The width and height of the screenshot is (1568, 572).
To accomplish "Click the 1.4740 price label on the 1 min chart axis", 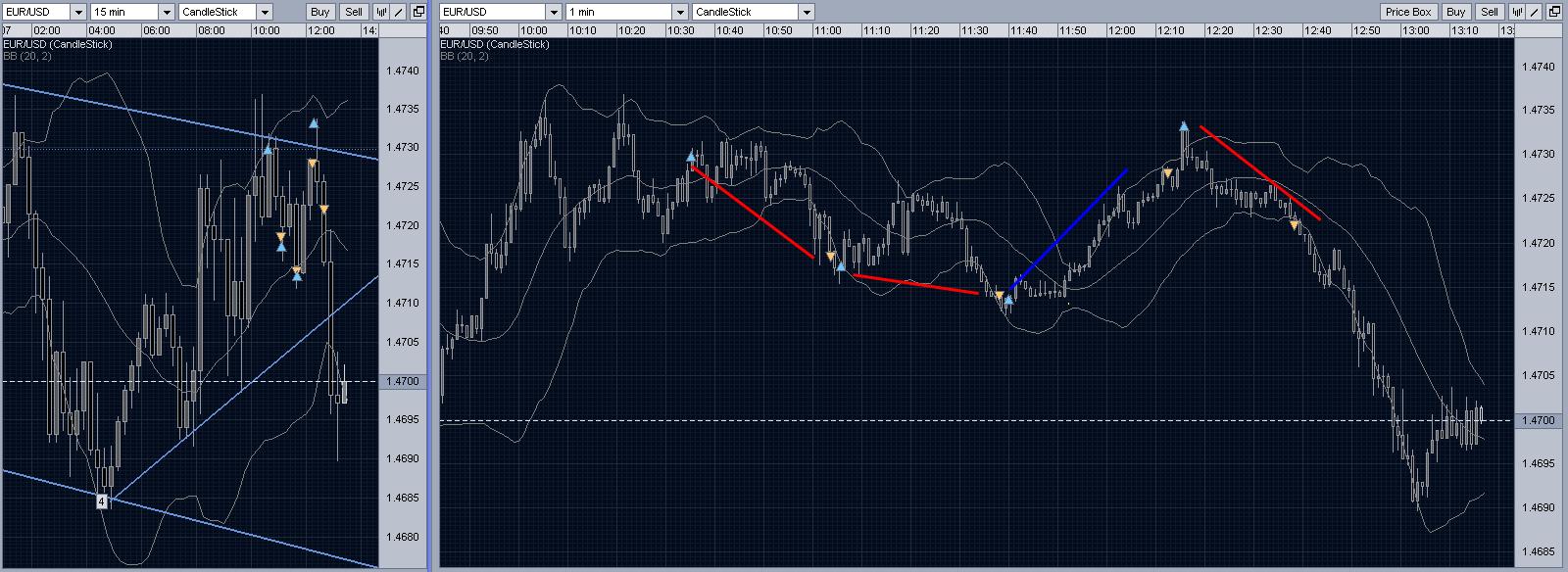I will 1540,67.
